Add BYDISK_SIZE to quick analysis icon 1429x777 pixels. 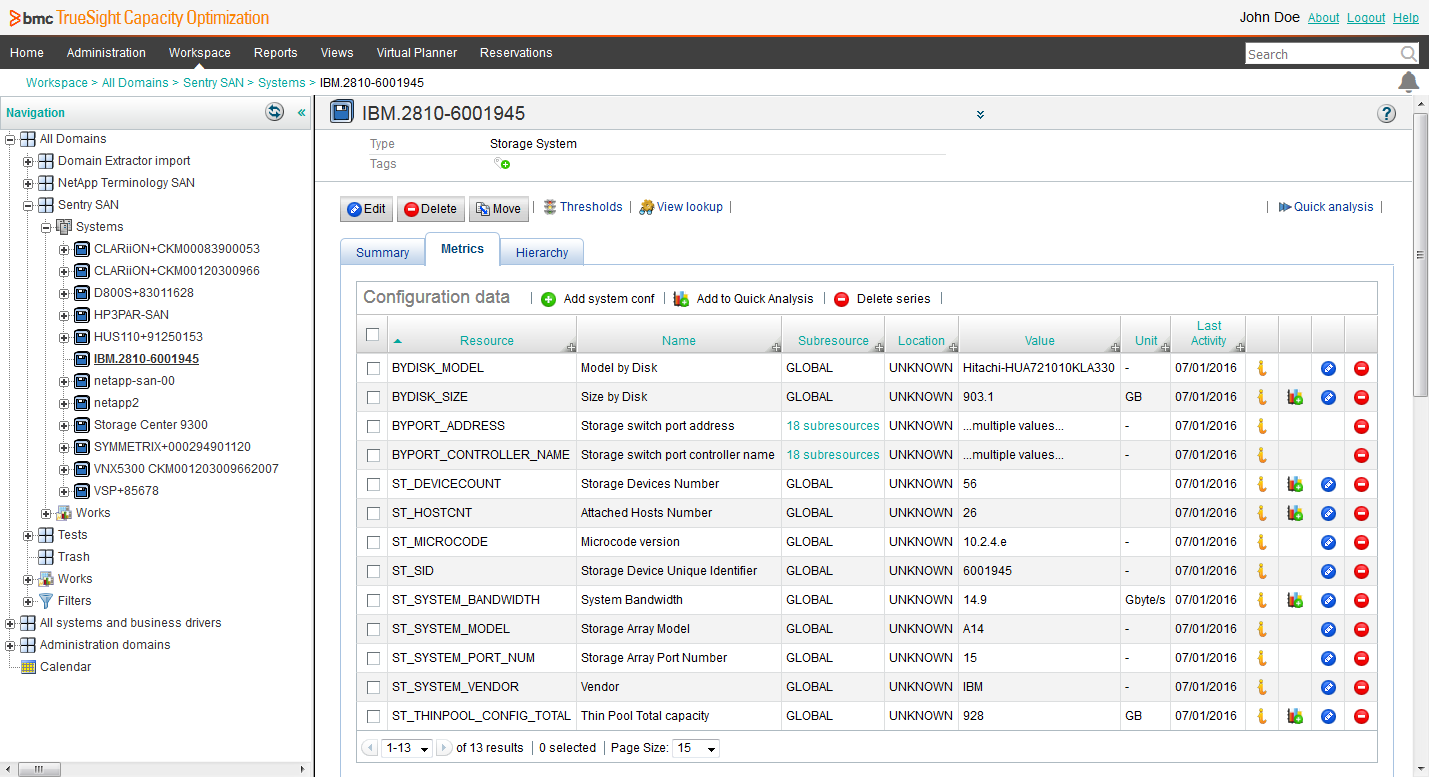[1295, 397]
